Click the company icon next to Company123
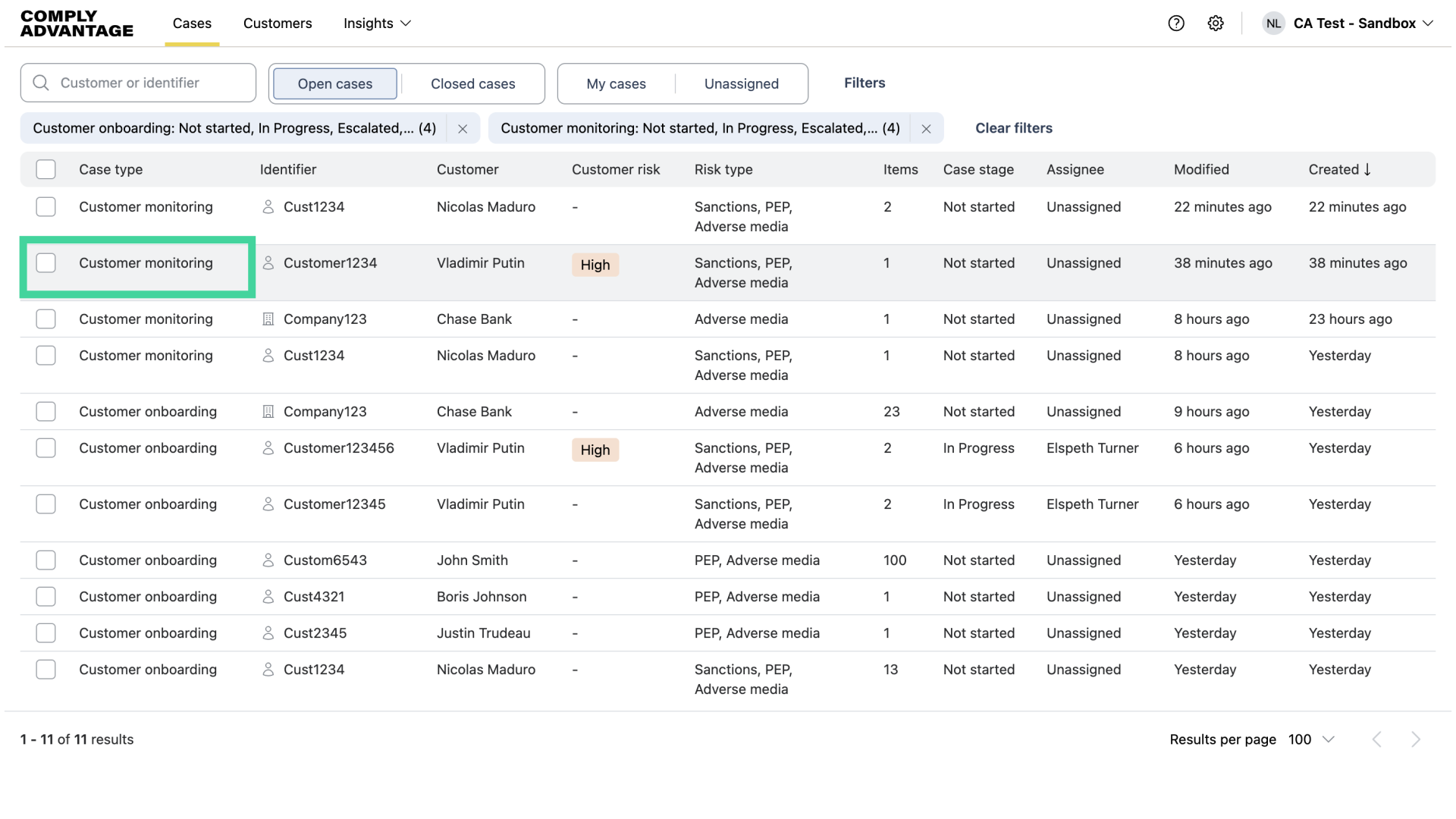Screen dimensions: 1456x819 (268, 318)
